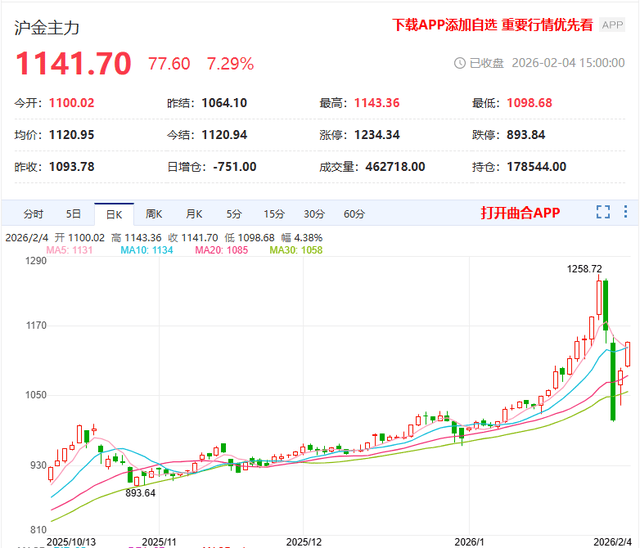Image resolution: width=640 pixels, height=548 pixels.
Task: Click the gray APP badge icon
Action: tap(612, 25)
